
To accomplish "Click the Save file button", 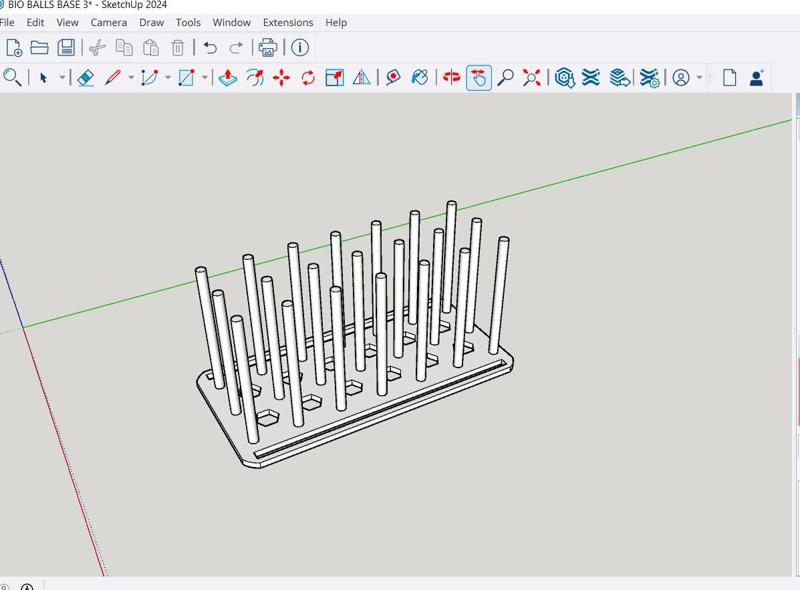I will coord(66,47).
